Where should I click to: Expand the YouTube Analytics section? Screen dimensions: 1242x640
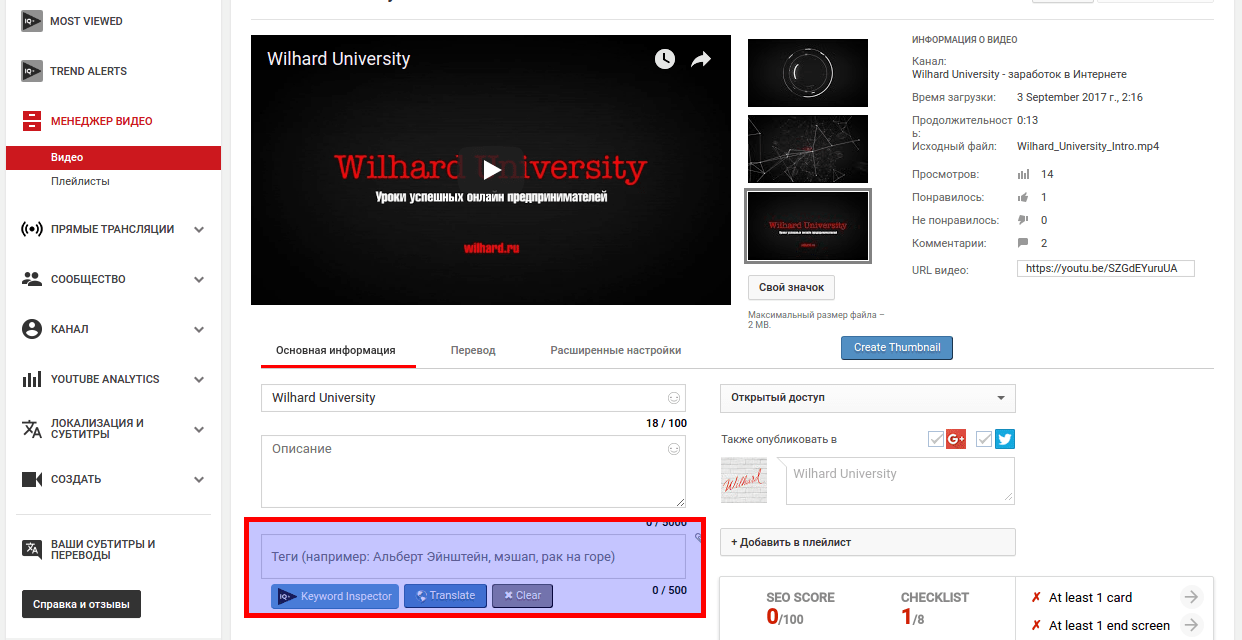(x=199, y=379)
